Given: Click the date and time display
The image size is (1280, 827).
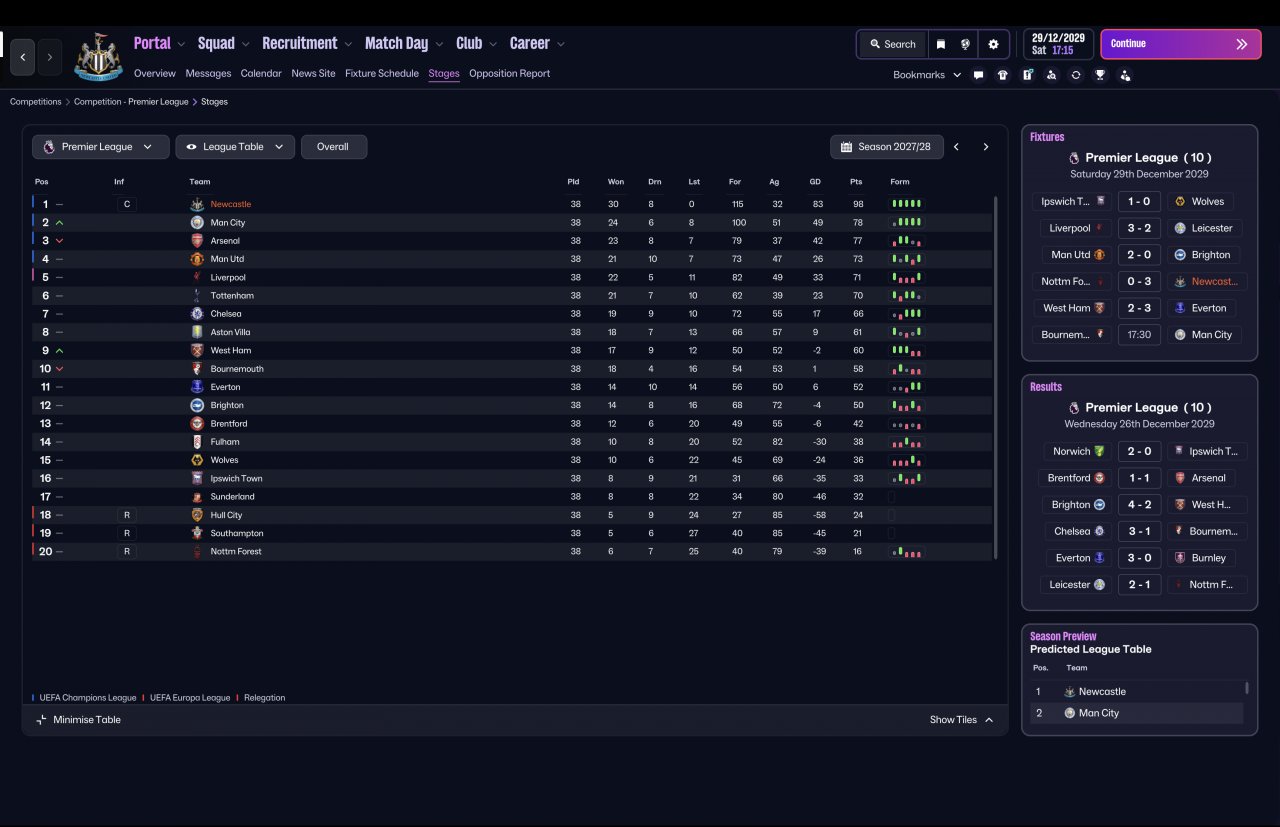Looking at the screenshot, I should click(x=1058, y=44).
